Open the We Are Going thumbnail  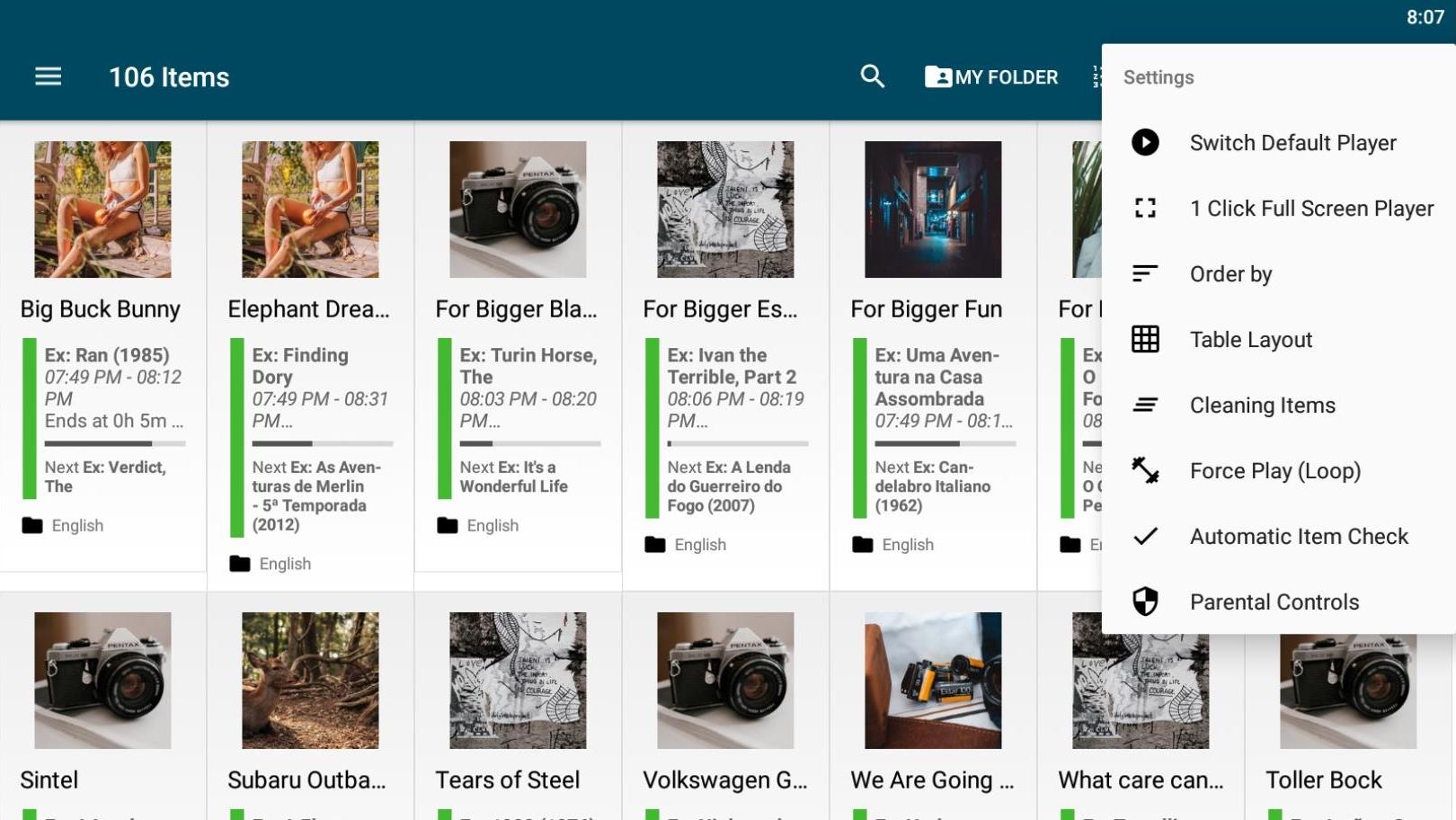tap(933, 680)
